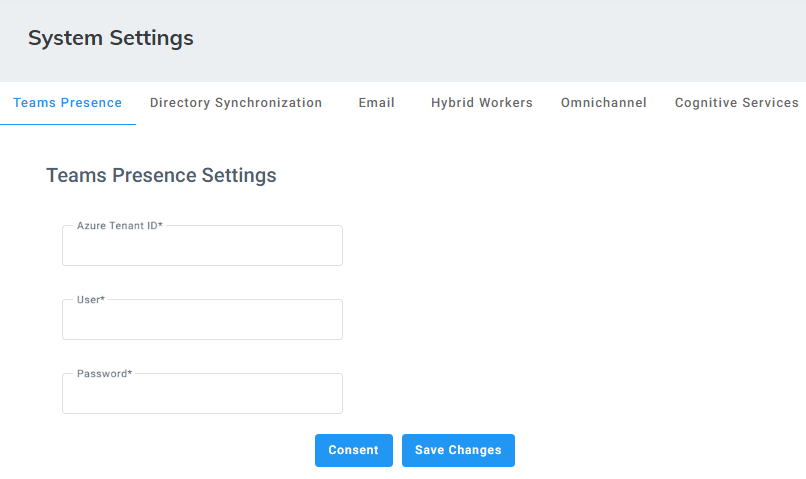Go to the Hybrid Workers tab
806x479 pixels.
click(482, 103)
